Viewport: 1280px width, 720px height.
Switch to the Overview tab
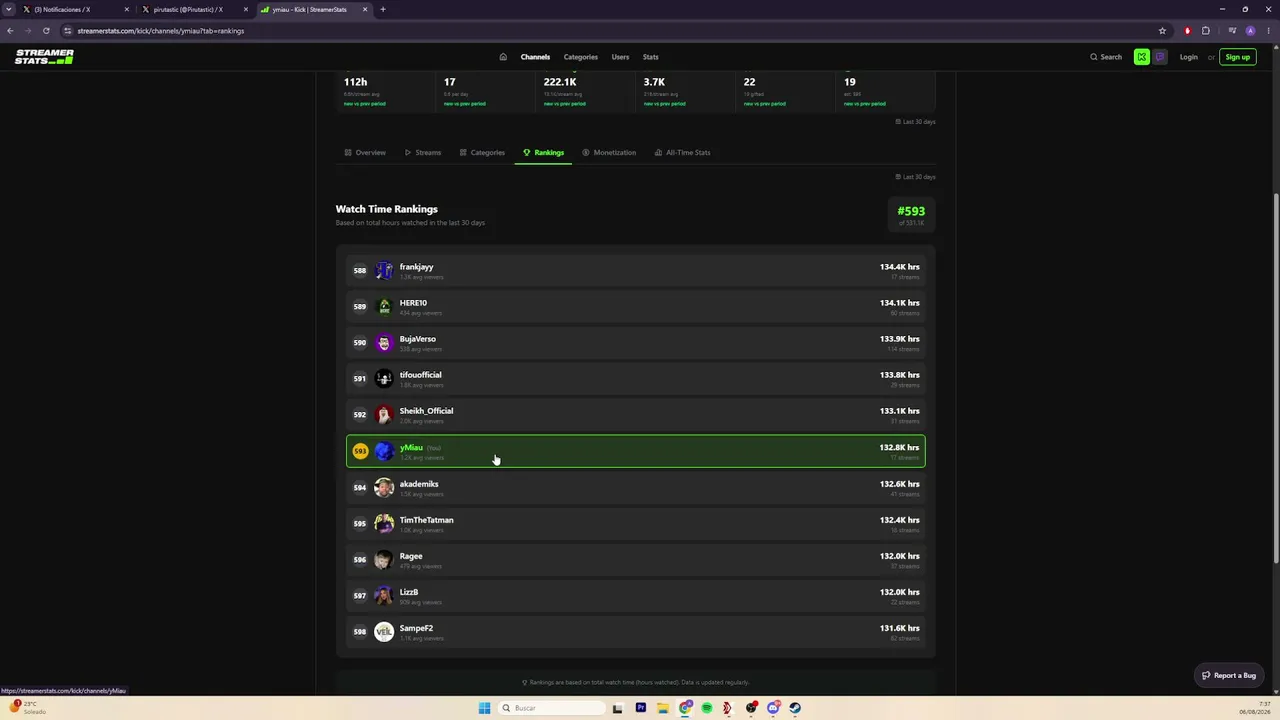pyautogui.click(x=364, y=153)
